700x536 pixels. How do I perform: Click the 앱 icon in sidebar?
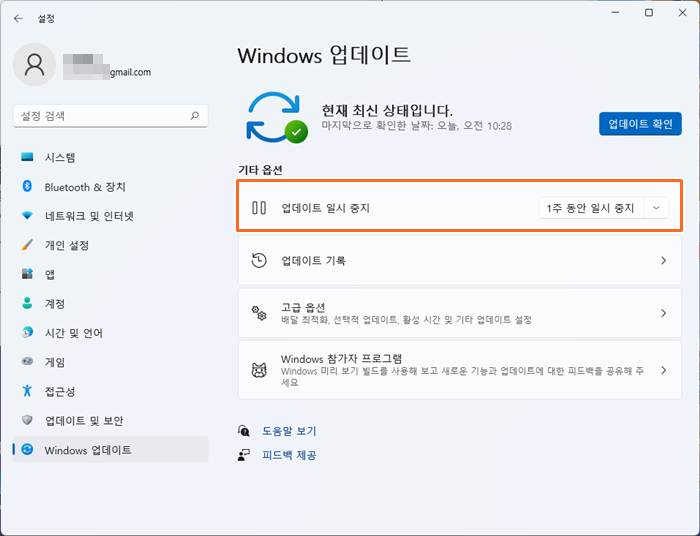(27, 274)
